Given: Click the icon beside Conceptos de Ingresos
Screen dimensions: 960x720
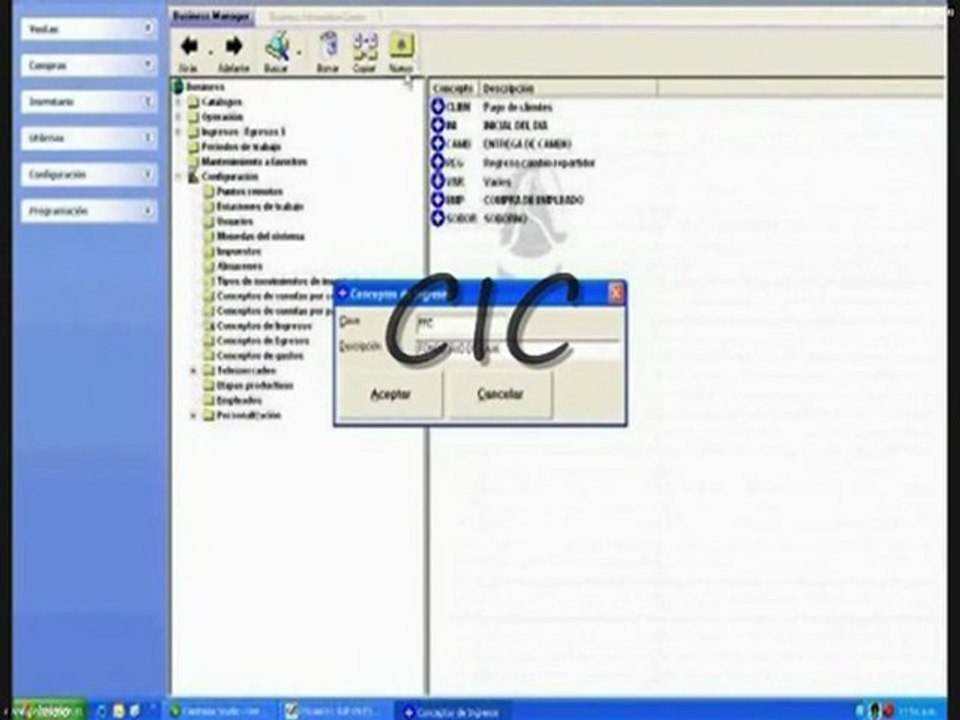Looking at the screenshot, I should tap(209, 326).
